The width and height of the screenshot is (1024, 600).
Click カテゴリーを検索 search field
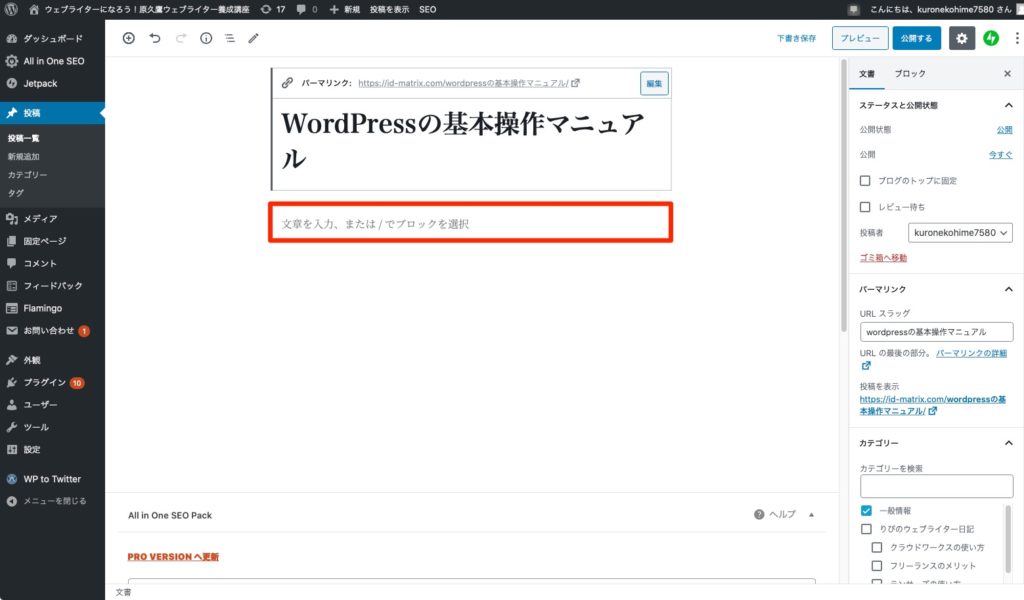(x=936, y=486)
